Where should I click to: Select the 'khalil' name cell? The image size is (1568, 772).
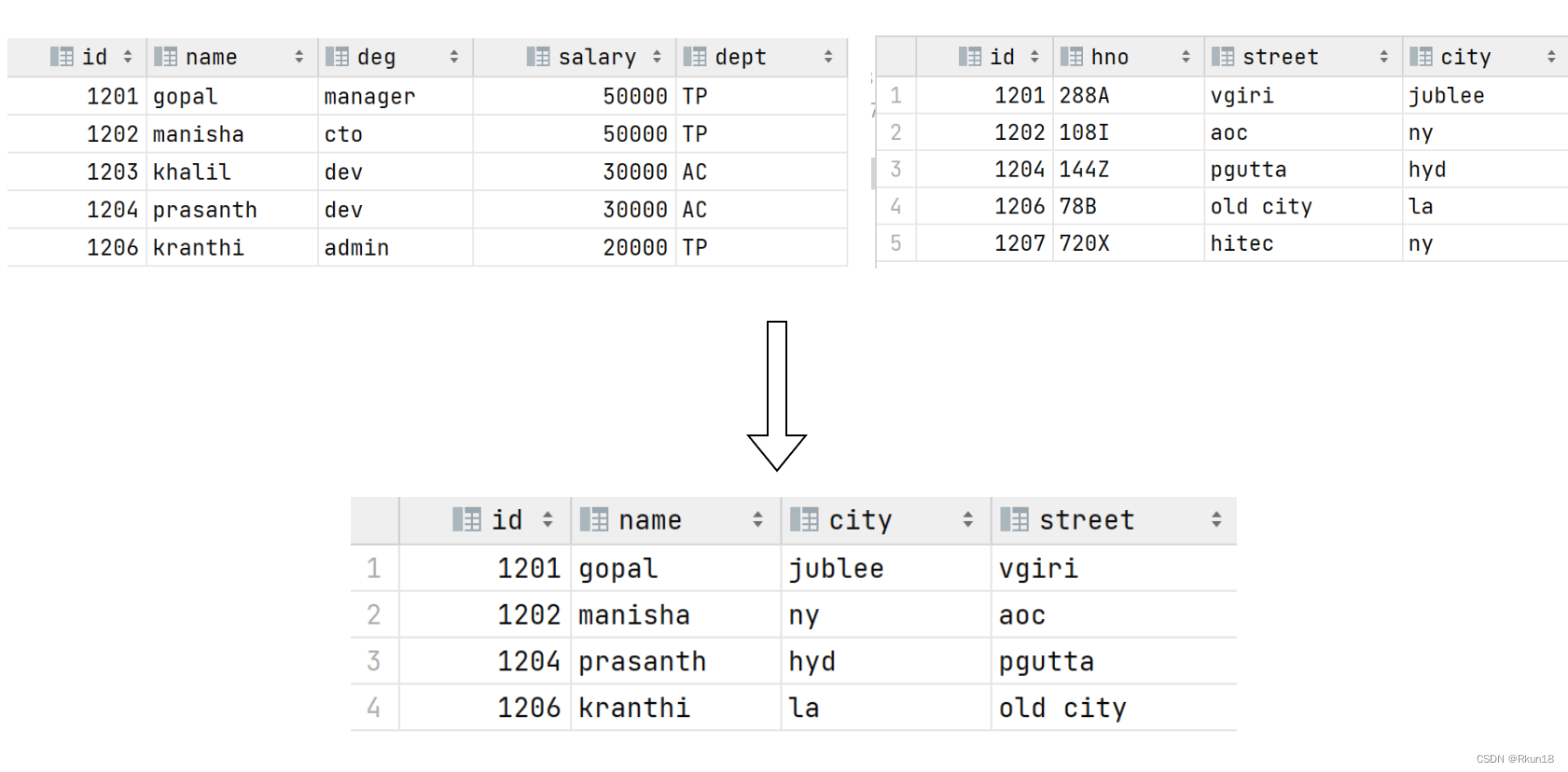pos(232,172)
